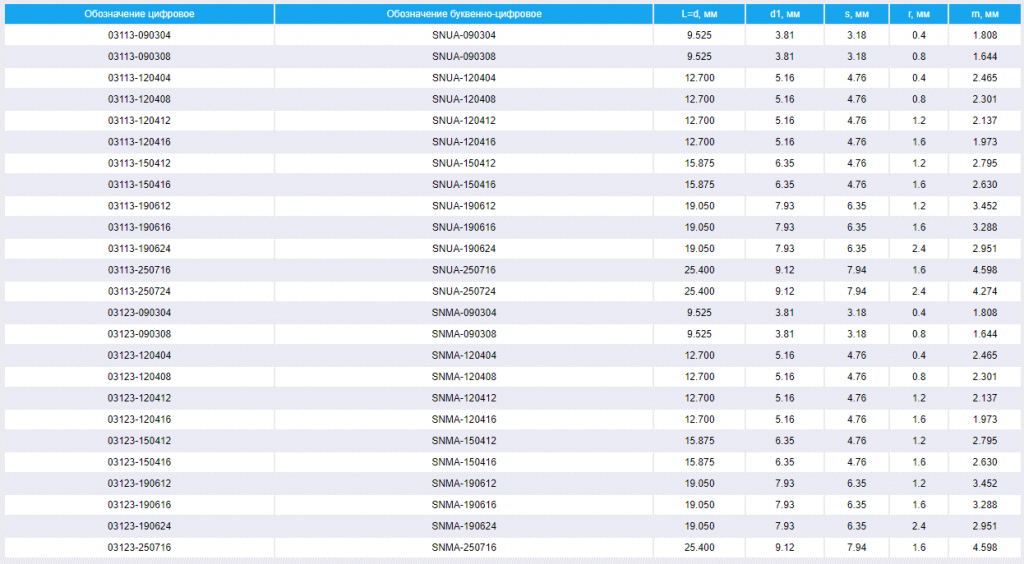
Task: Click the 4.274 value in m column
Action: click(x=985, y=291)
